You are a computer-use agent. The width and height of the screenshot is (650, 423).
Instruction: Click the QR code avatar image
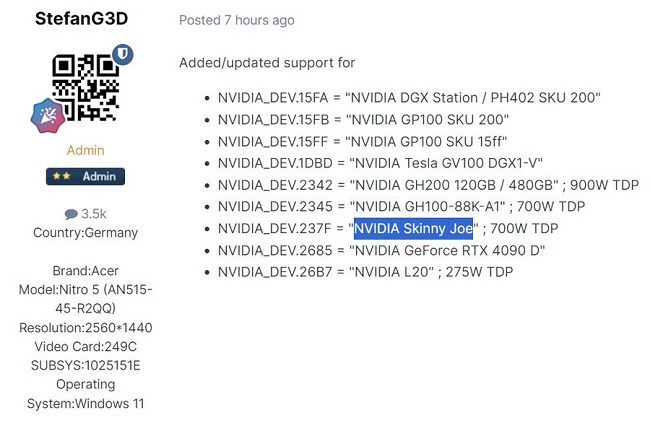(85, 88)
